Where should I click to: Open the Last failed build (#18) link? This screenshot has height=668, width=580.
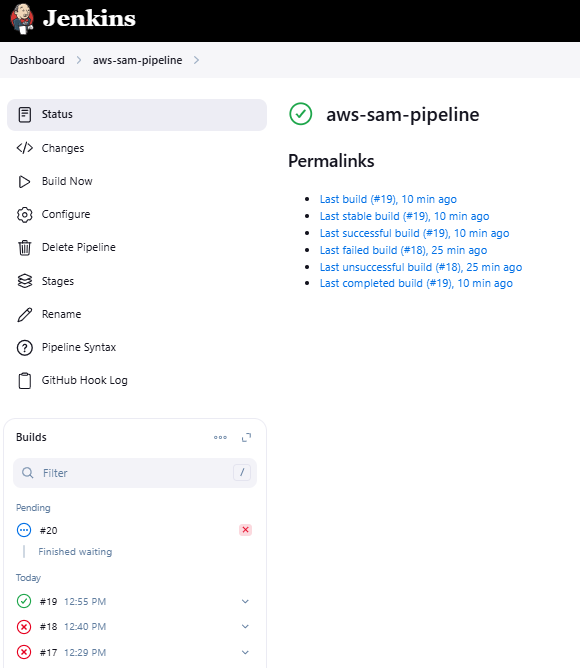point(403,250)
